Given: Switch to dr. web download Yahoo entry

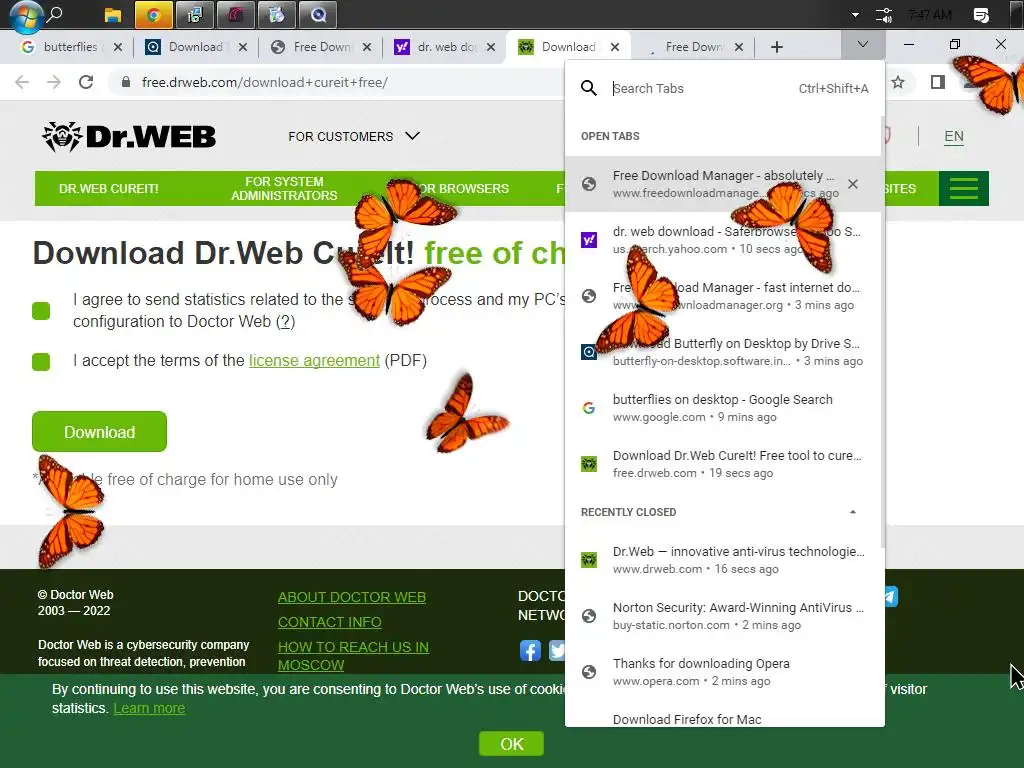Looking at the screenshot, I should click(x=722, y=240).
